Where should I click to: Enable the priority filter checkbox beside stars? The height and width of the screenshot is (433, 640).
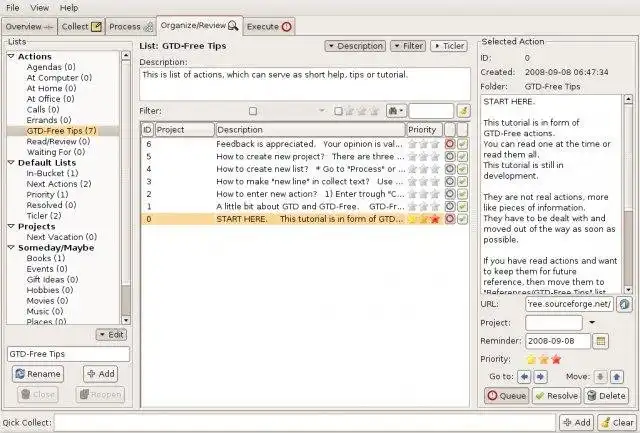click(338, 111)
